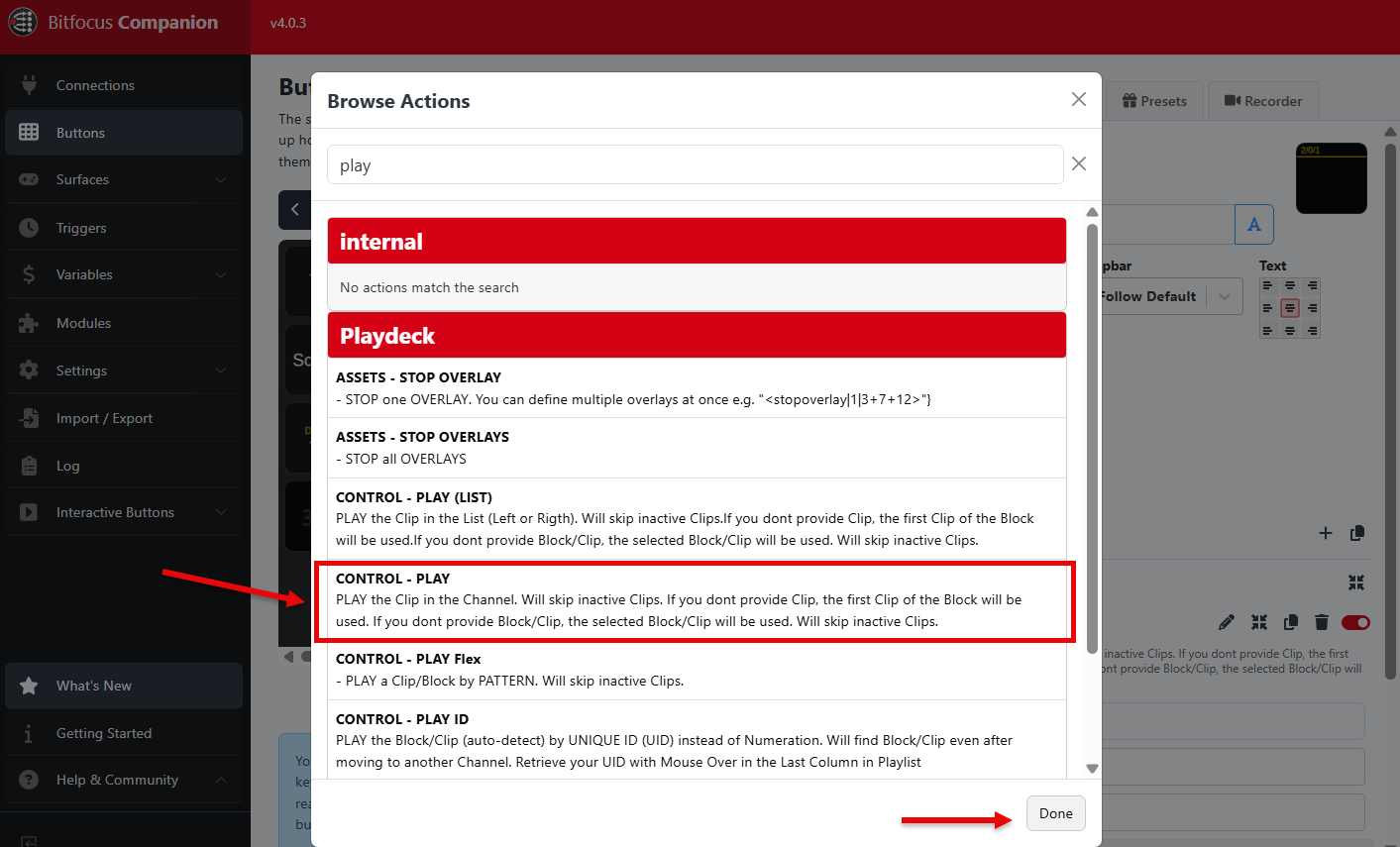Expand the Settings sidebar section

pos(124,371)
